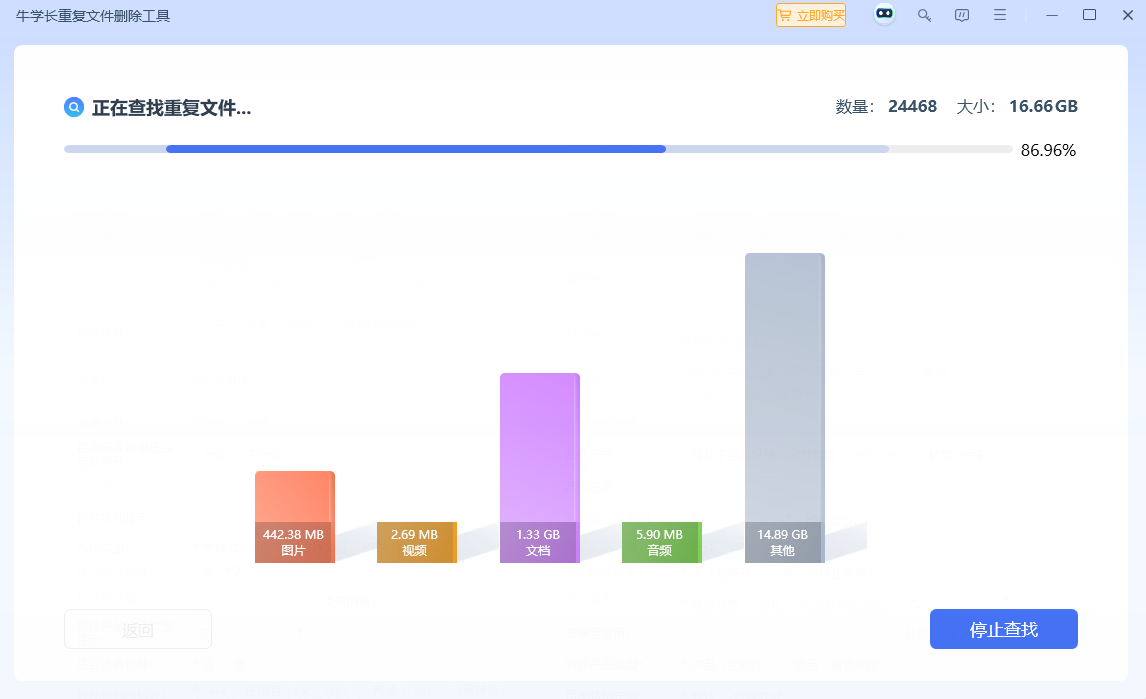This screenshot has width=1146, height=699.
Task: Click the 数量 24468 file count
Action: (x=886, y=107)
